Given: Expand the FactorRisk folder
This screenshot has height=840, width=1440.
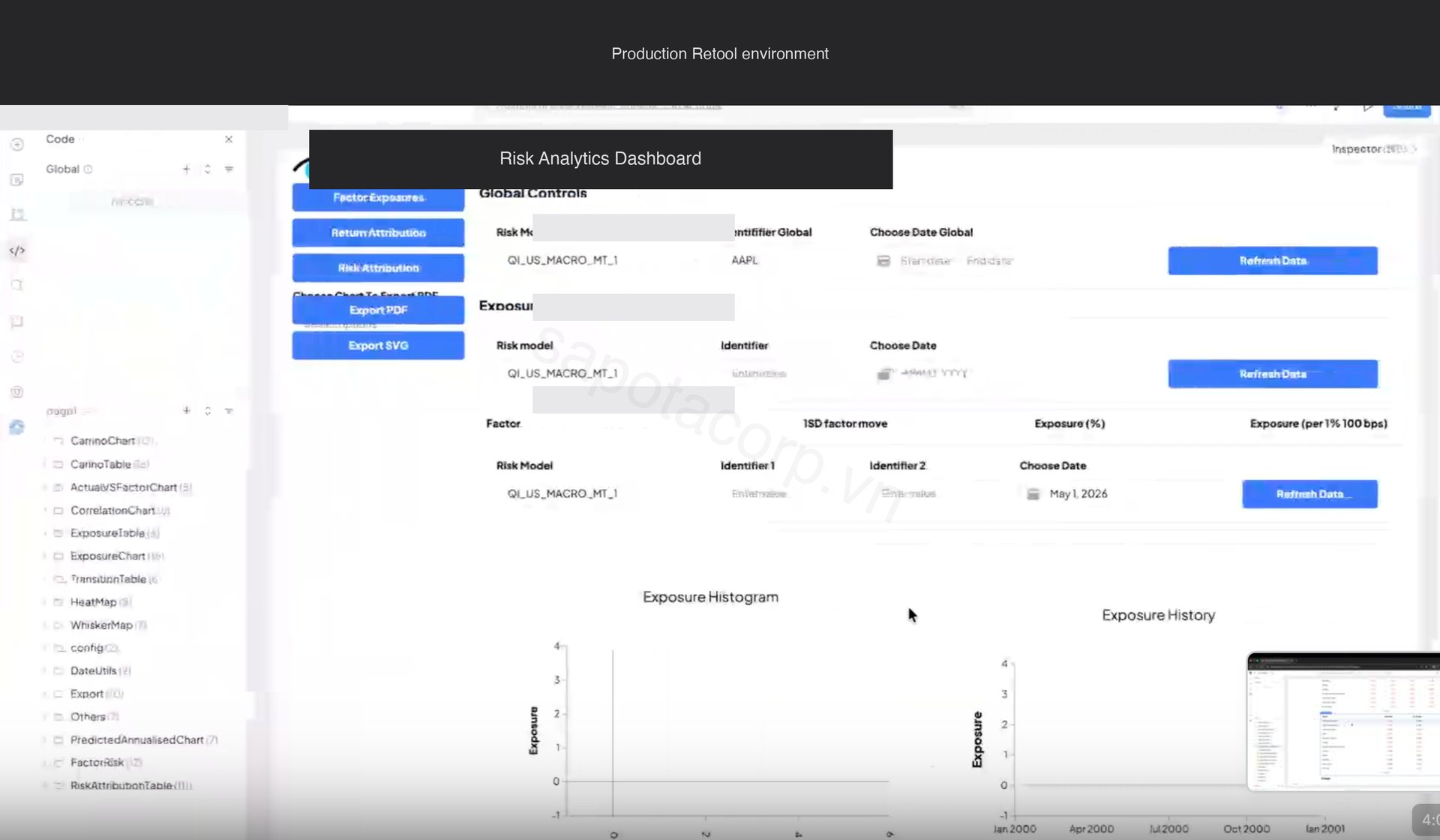Looking at the screenshot, I should (x=97, y=763).
